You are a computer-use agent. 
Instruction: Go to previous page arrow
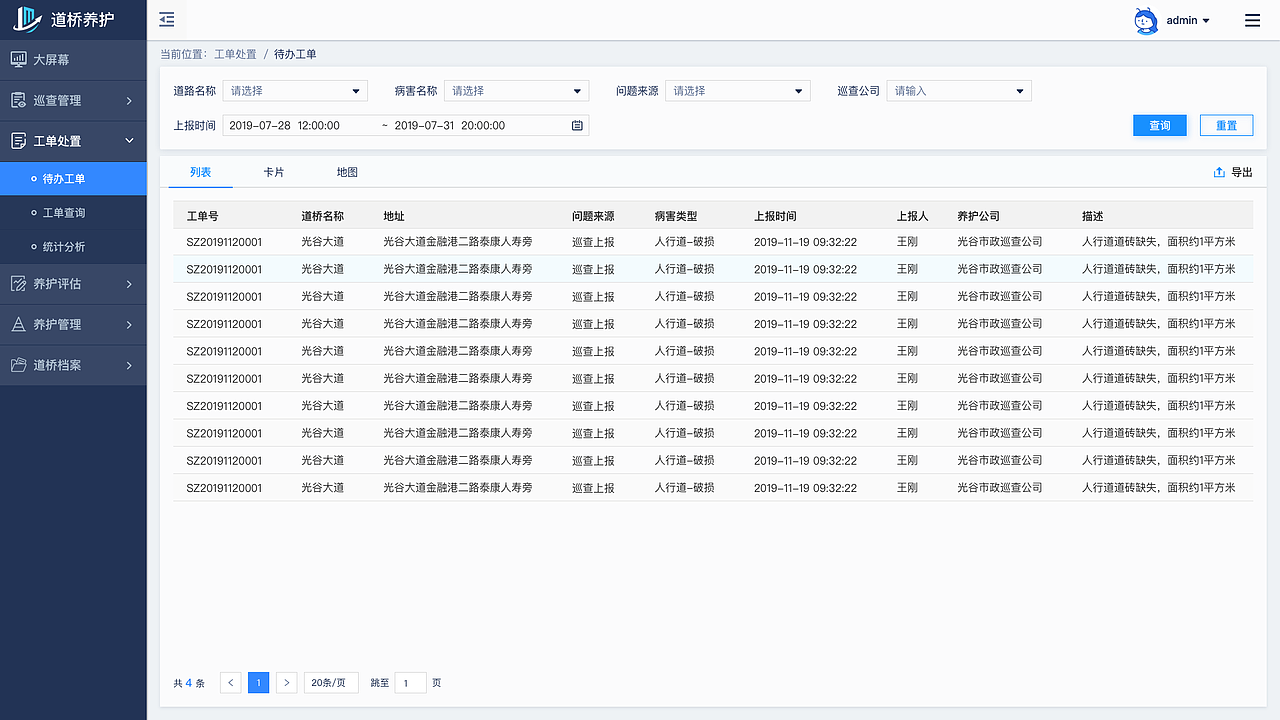pyautogui.click(x=230, y=683)
